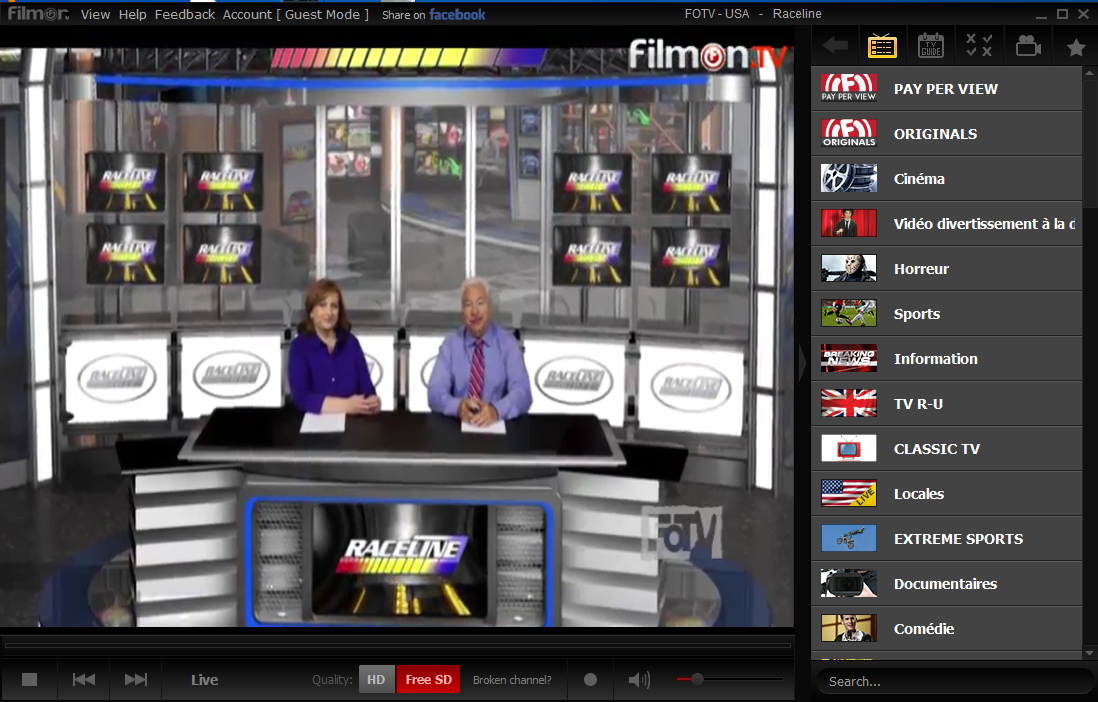Mute audio with the speaker icon
1098x702 pixels.
639,680
